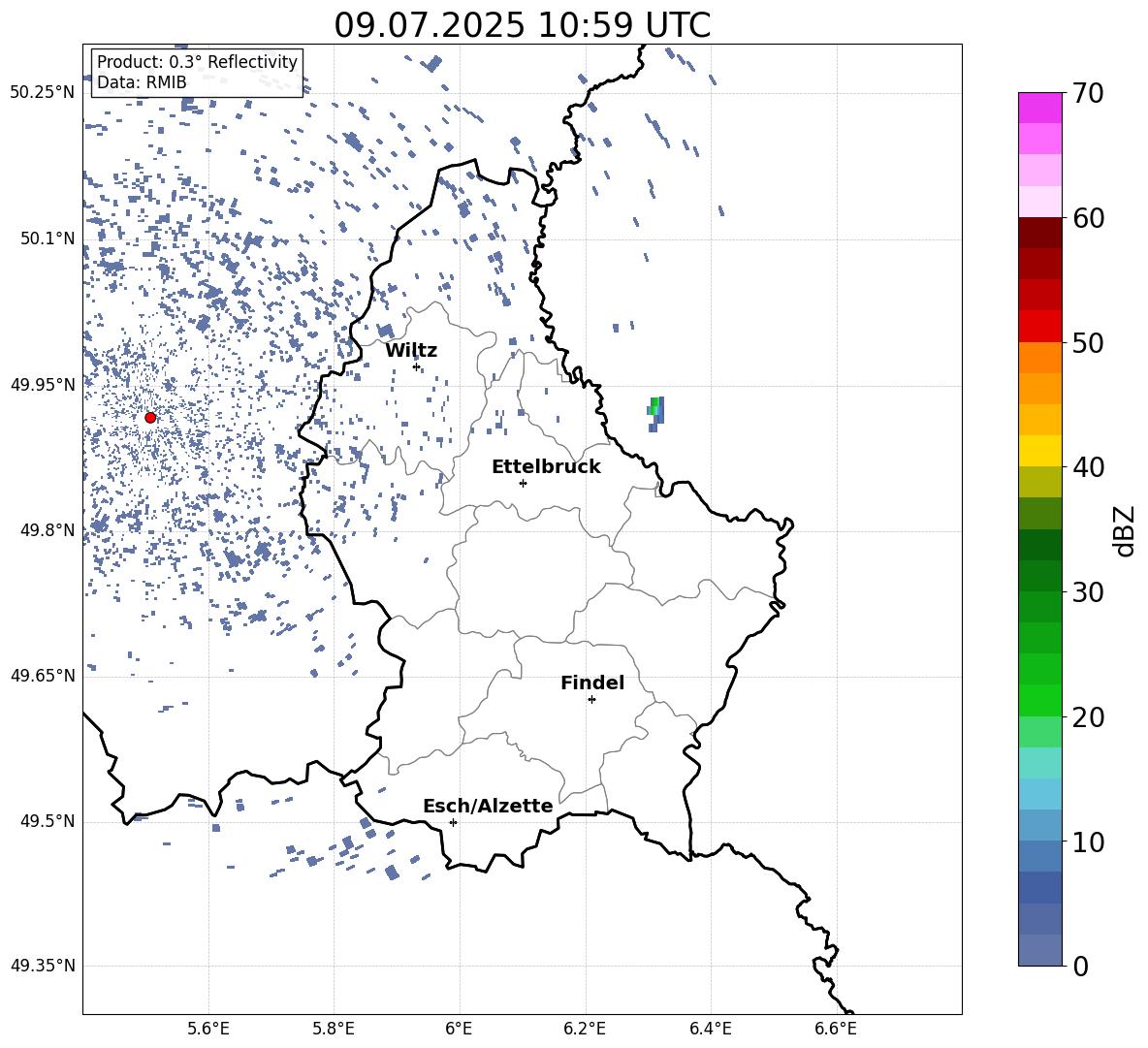Click the olive swatch just below 40 dBZ

[1039, 482]
